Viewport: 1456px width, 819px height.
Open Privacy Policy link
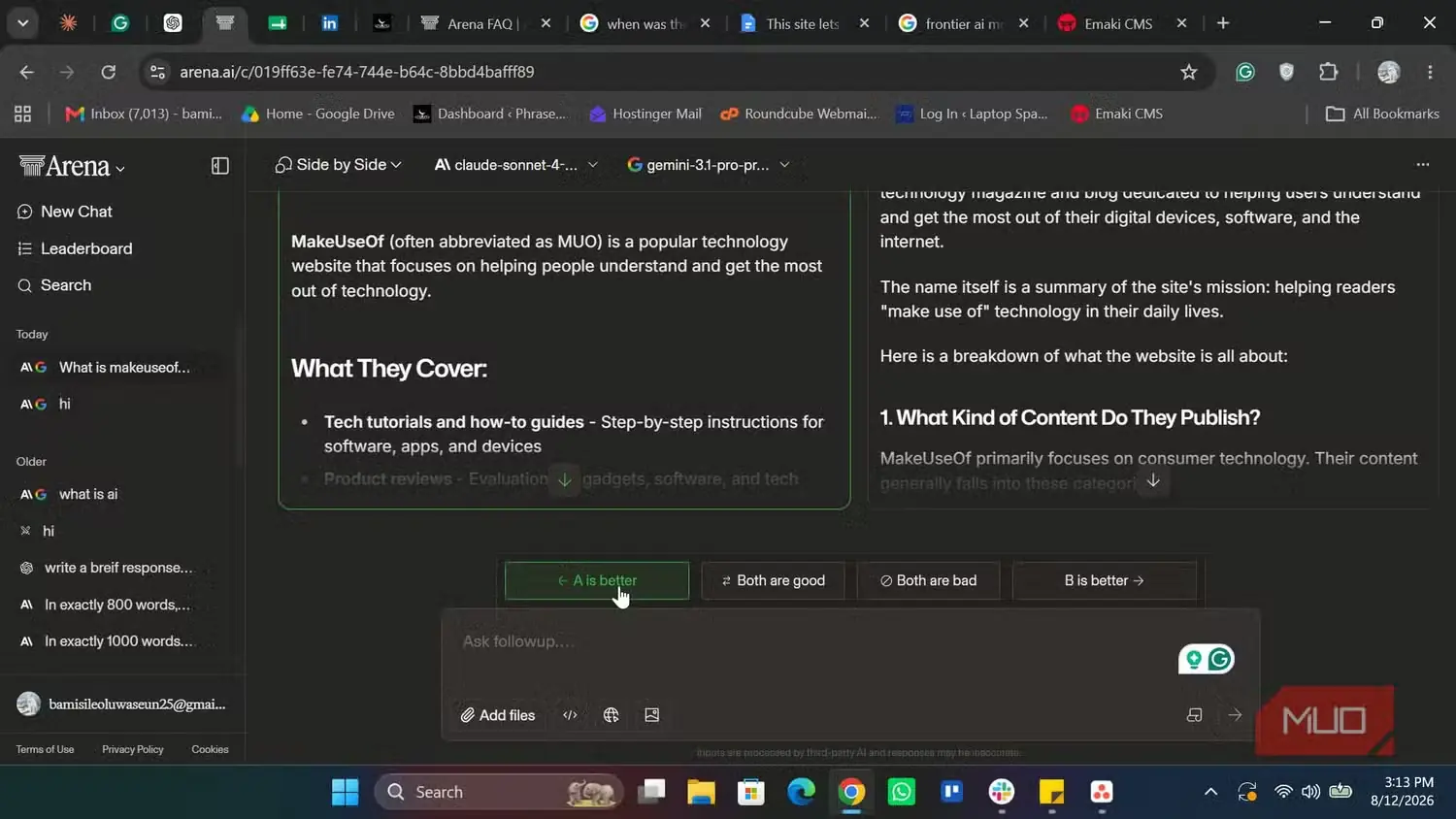133,749
